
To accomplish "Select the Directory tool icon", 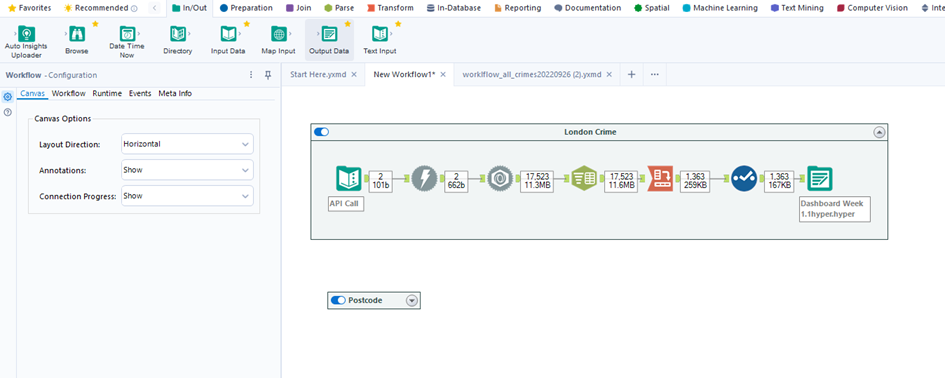I will [x=178, y=34].
